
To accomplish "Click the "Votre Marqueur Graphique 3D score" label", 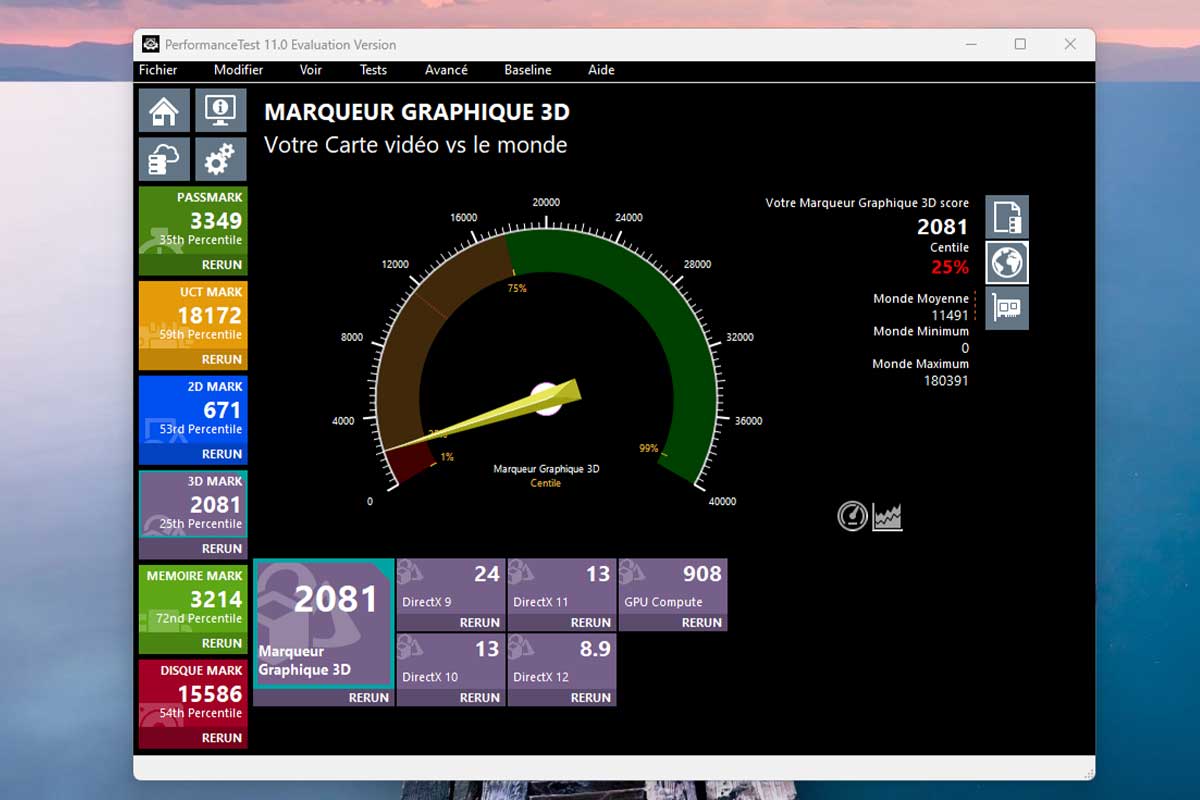I will [867, 203].
